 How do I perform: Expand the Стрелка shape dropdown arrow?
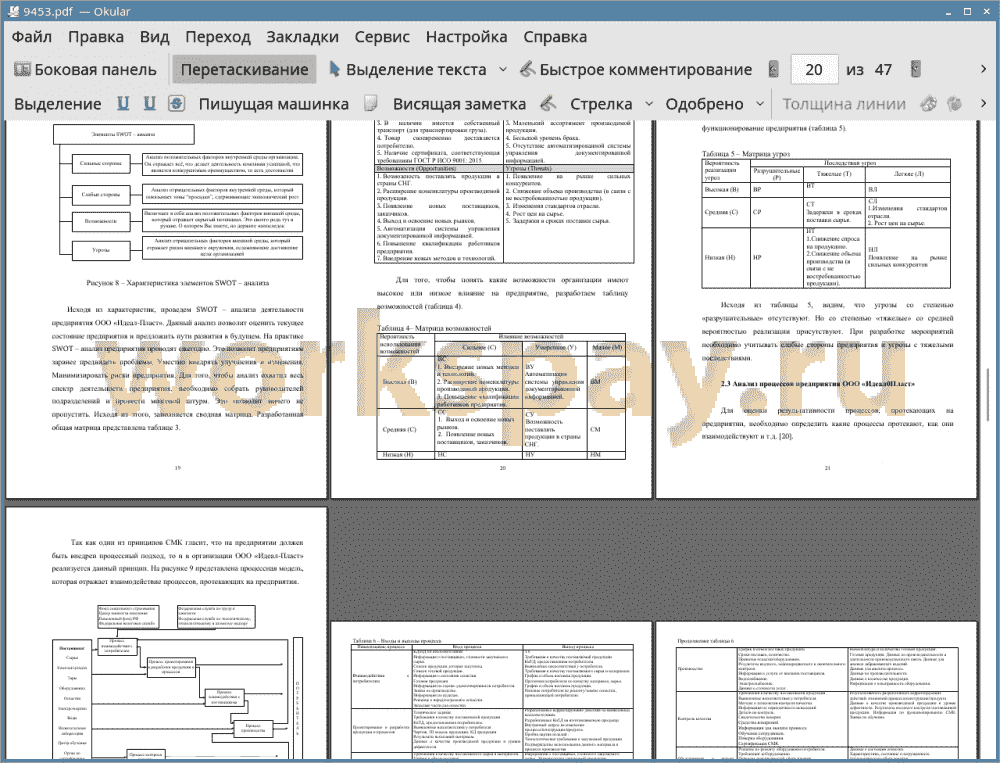pos(649,104)
